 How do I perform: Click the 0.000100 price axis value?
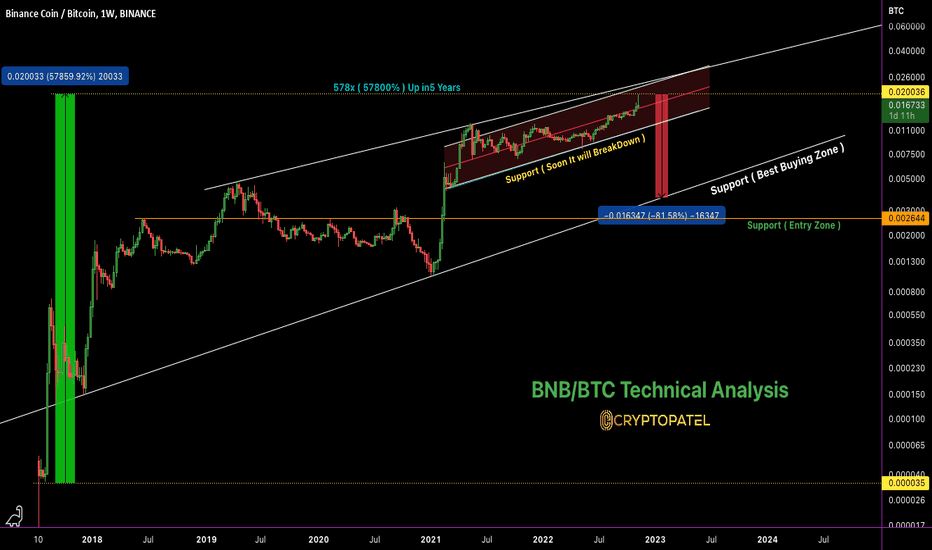906,419
